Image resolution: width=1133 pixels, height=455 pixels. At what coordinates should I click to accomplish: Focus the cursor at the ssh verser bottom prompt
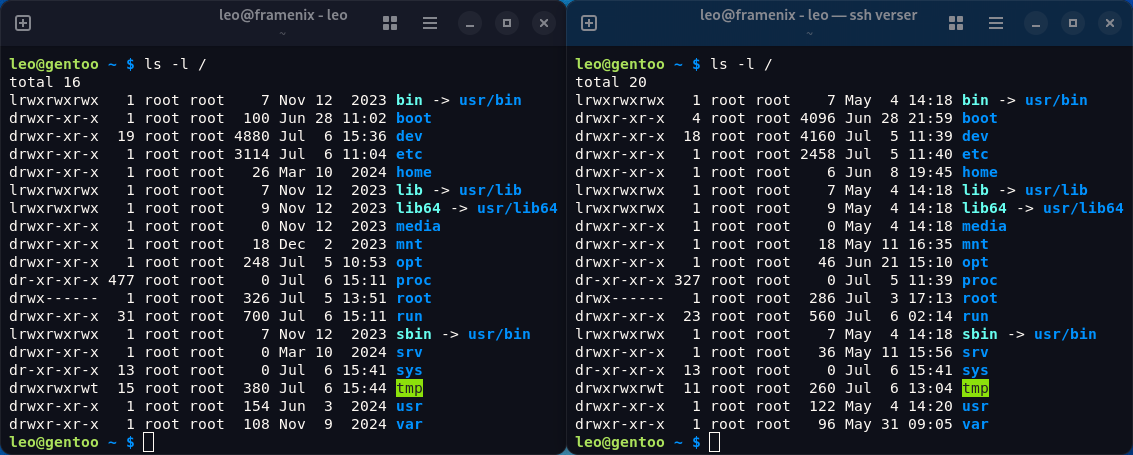tap(715, 442)
